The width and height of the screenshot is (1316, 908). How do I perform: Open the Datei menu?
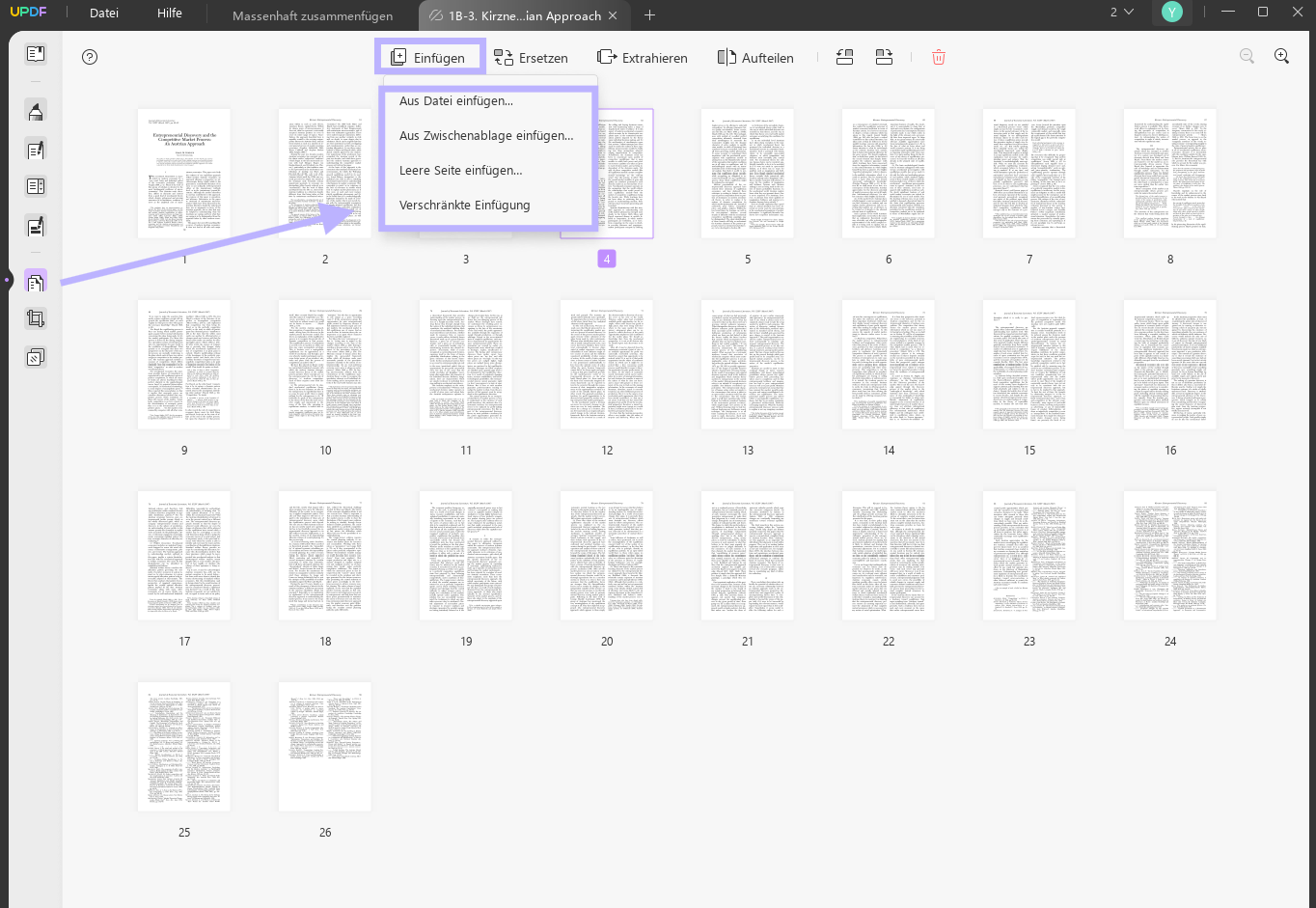[x=104, y=14]
